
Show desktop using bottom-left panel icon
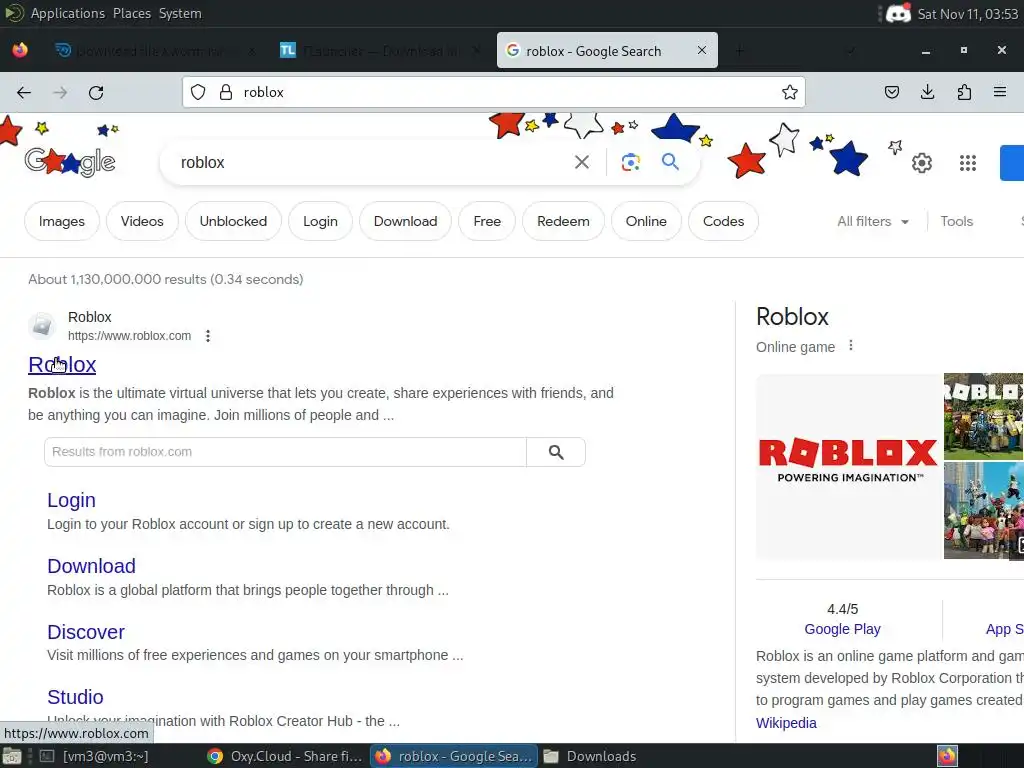pyautogui.click(x=12, y=756)
